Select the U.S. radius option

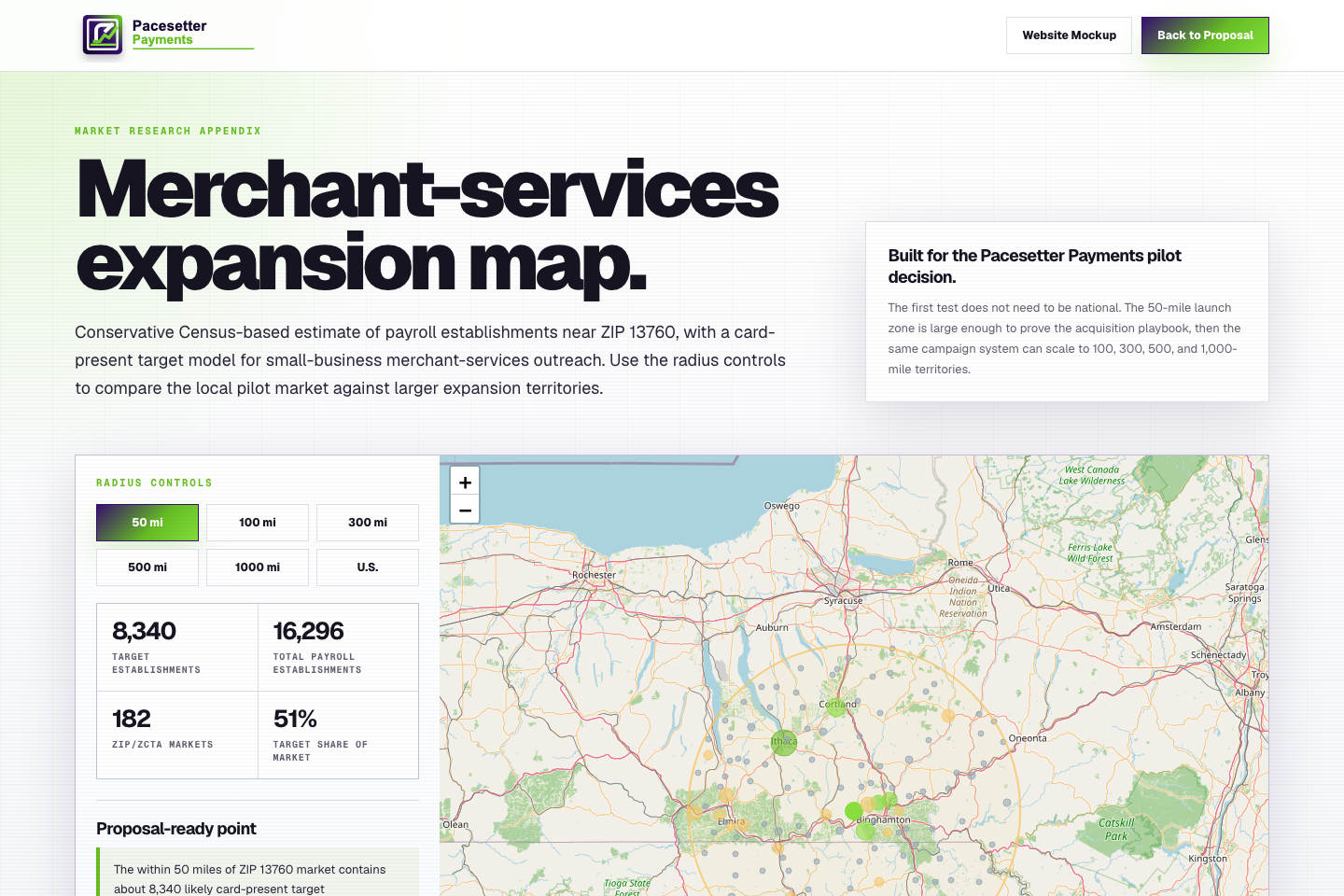pyautogui.click(x=368, y=567)
